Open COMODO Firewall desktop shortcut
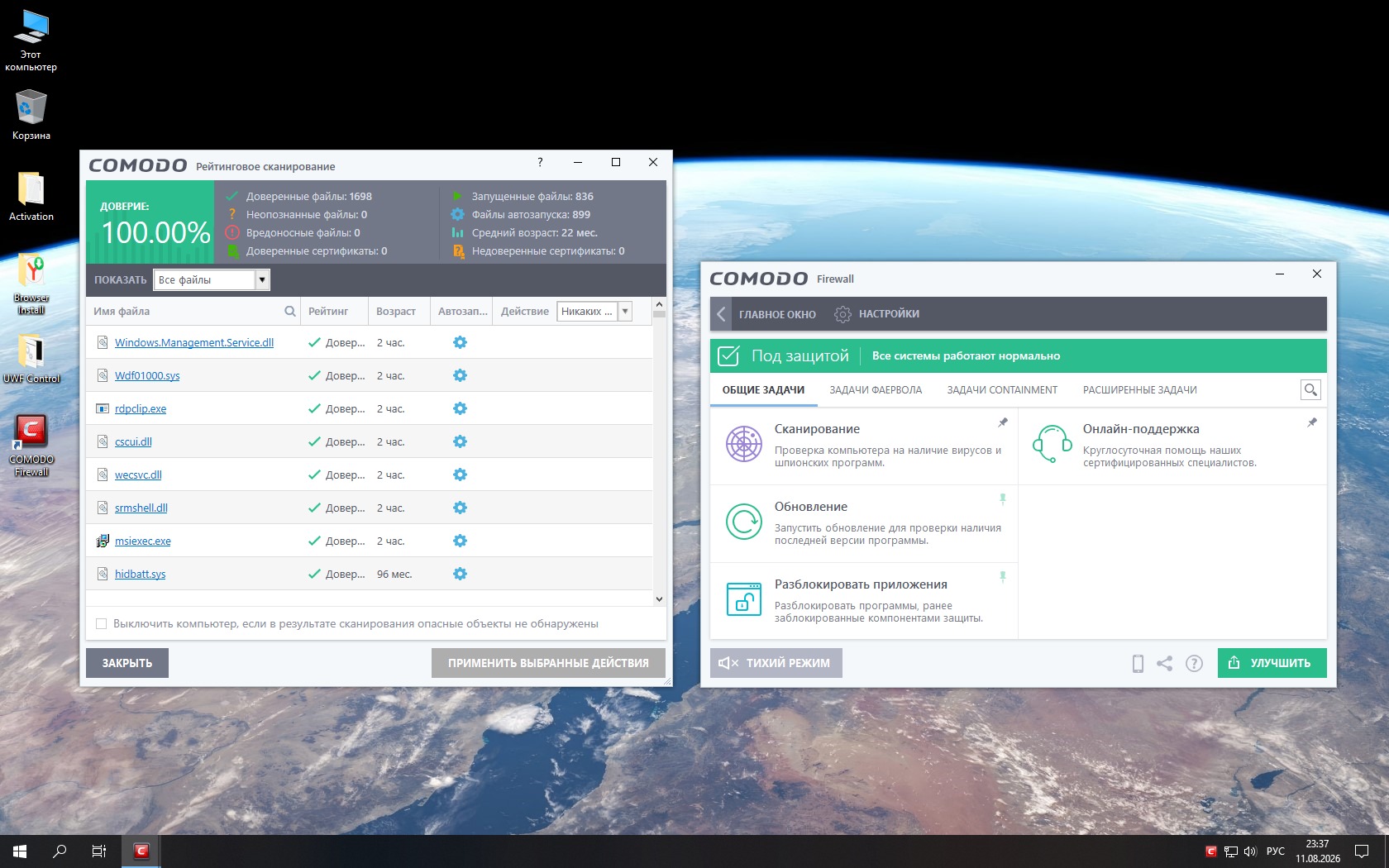 click(x=31, y=446)
